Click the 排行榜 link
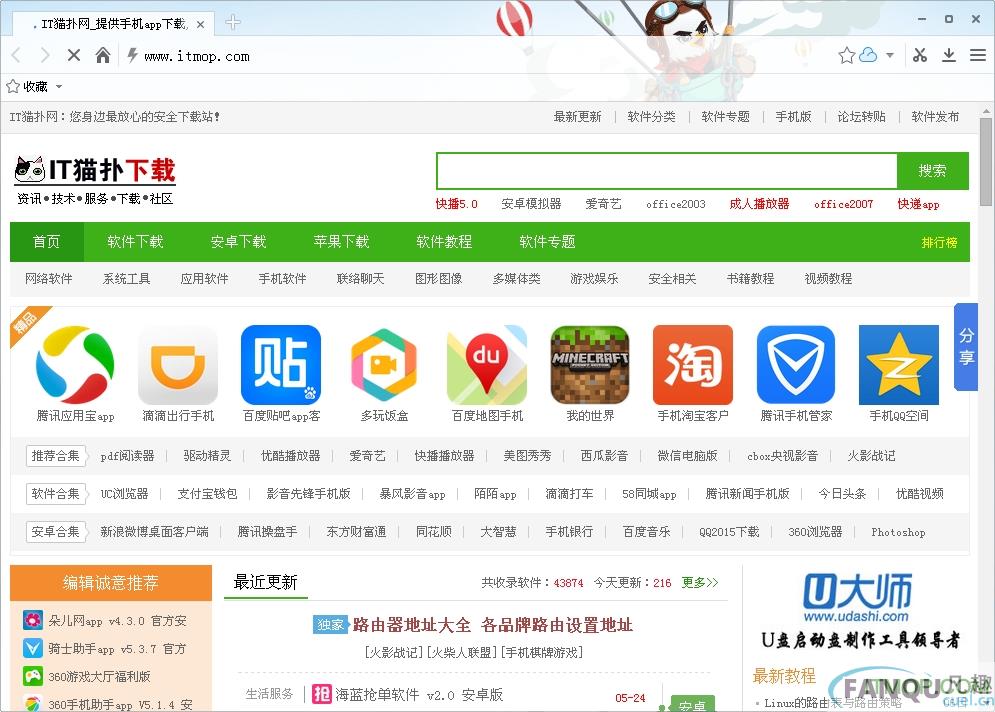Image resolution: width=995 pixels, height=712 pixels. tap(939, 242)
